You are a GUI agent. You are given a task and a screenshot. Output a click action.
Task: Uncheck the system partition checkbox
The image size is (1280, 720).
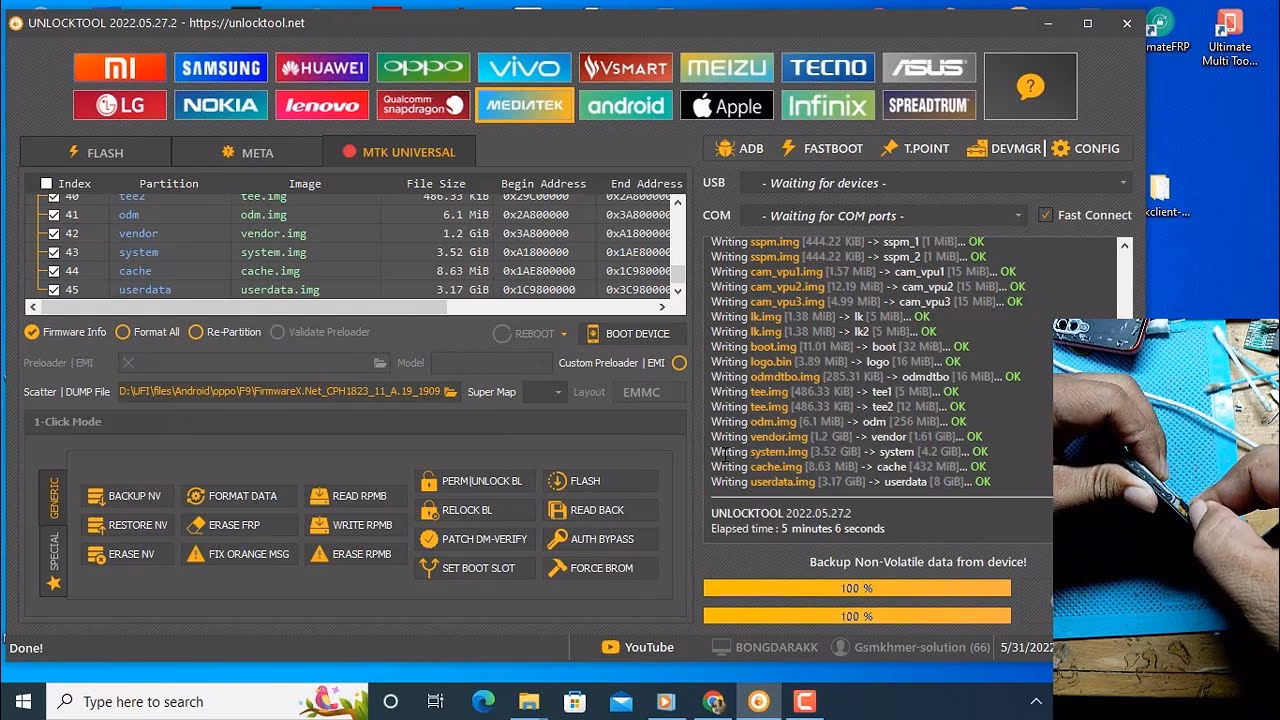54,252
